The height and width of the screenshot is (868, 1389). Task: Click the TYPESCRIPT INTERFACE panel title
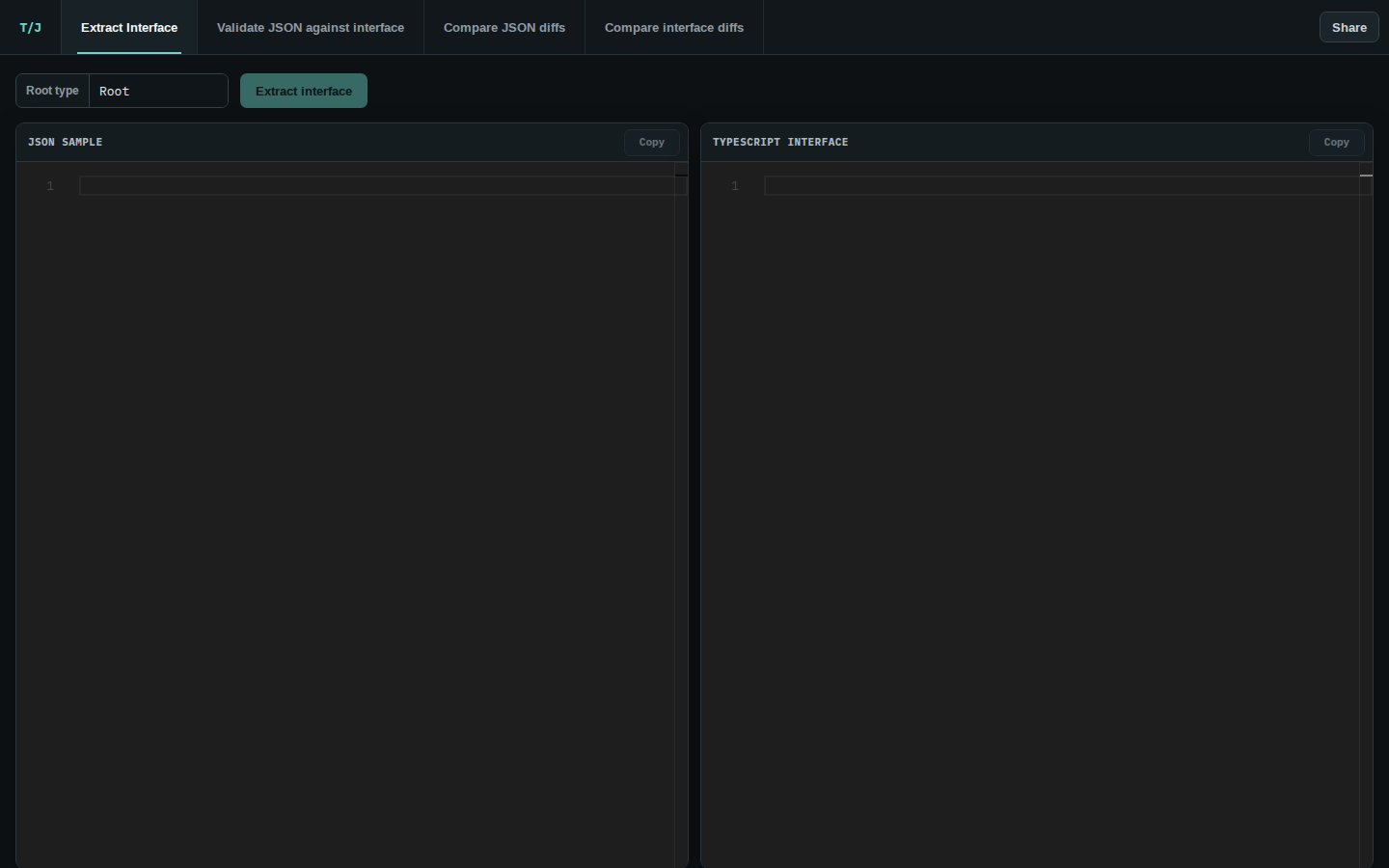(x=780, y=142)
